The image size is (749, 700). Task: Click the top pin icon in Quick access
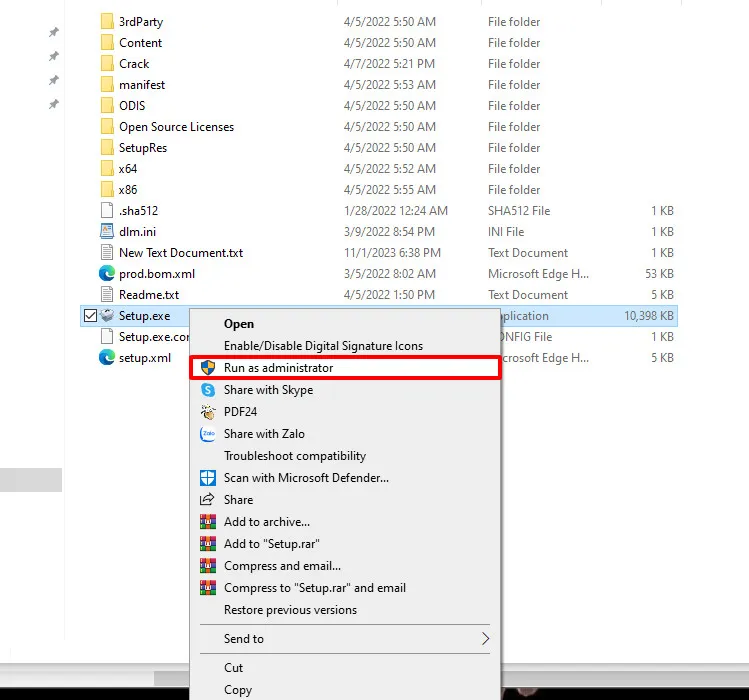(x=54, y=32)
